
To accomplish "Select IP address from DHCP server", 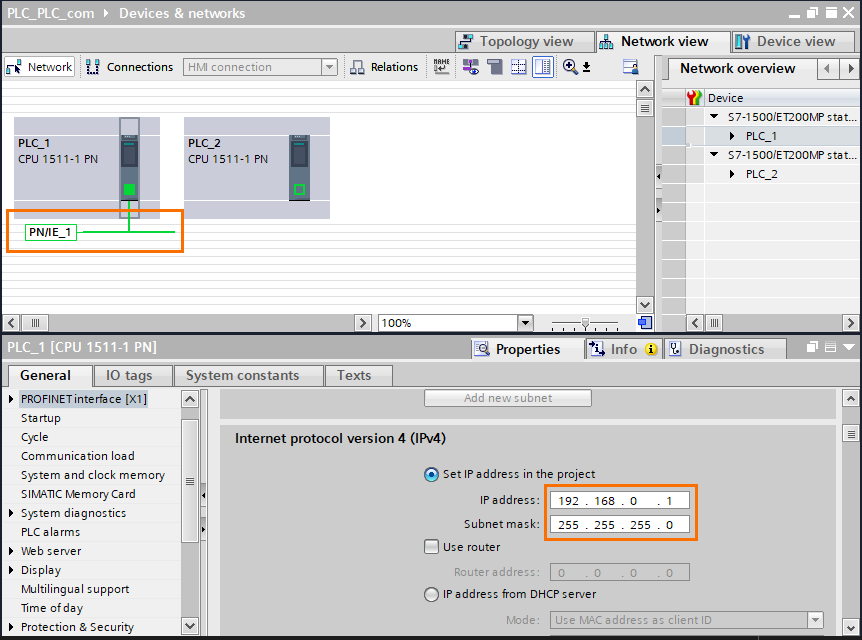I will 432,594.
